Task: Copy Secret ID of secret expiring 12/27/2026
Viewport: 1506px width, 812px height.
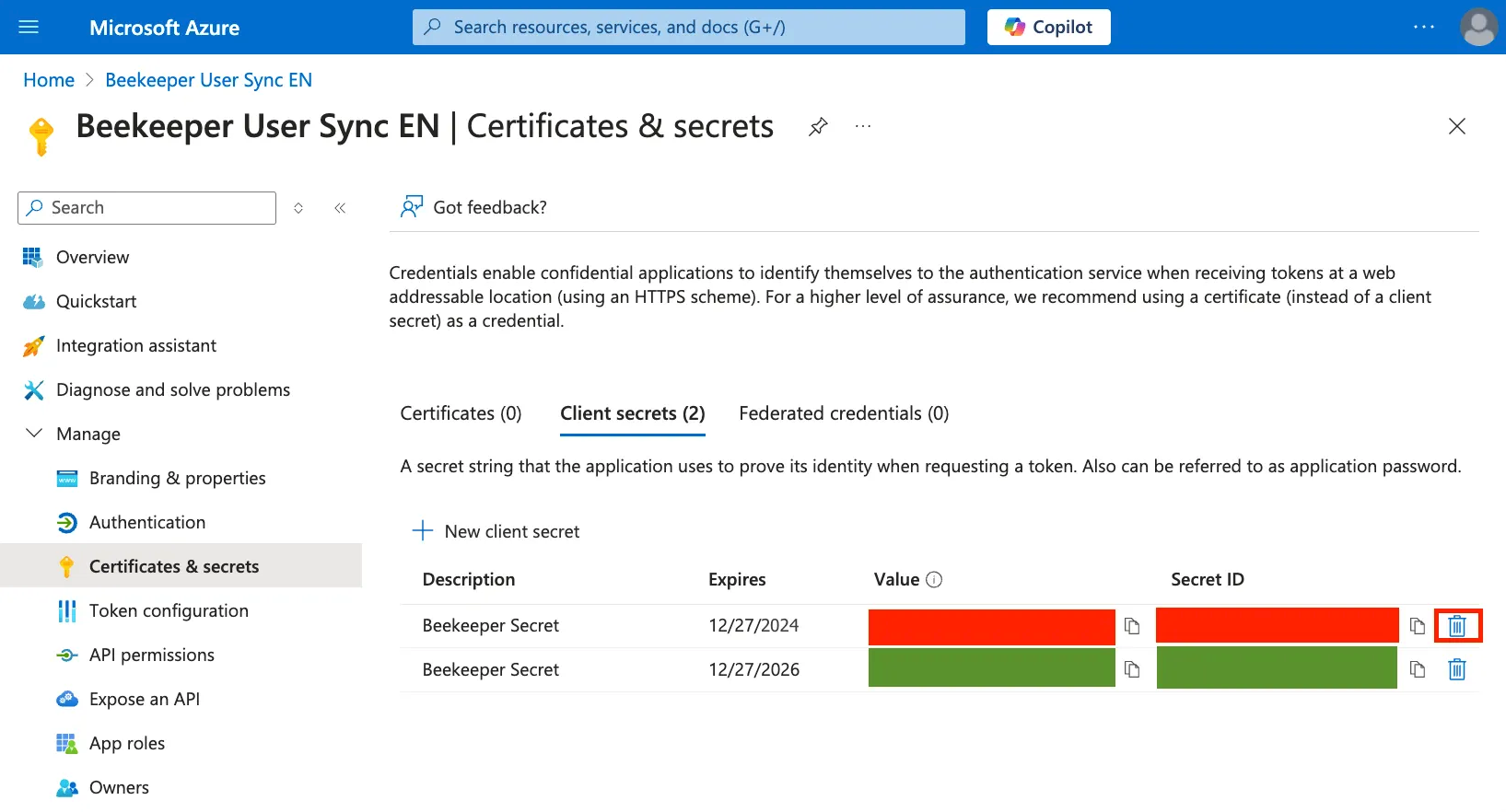Action: (x=1418, y=669)
